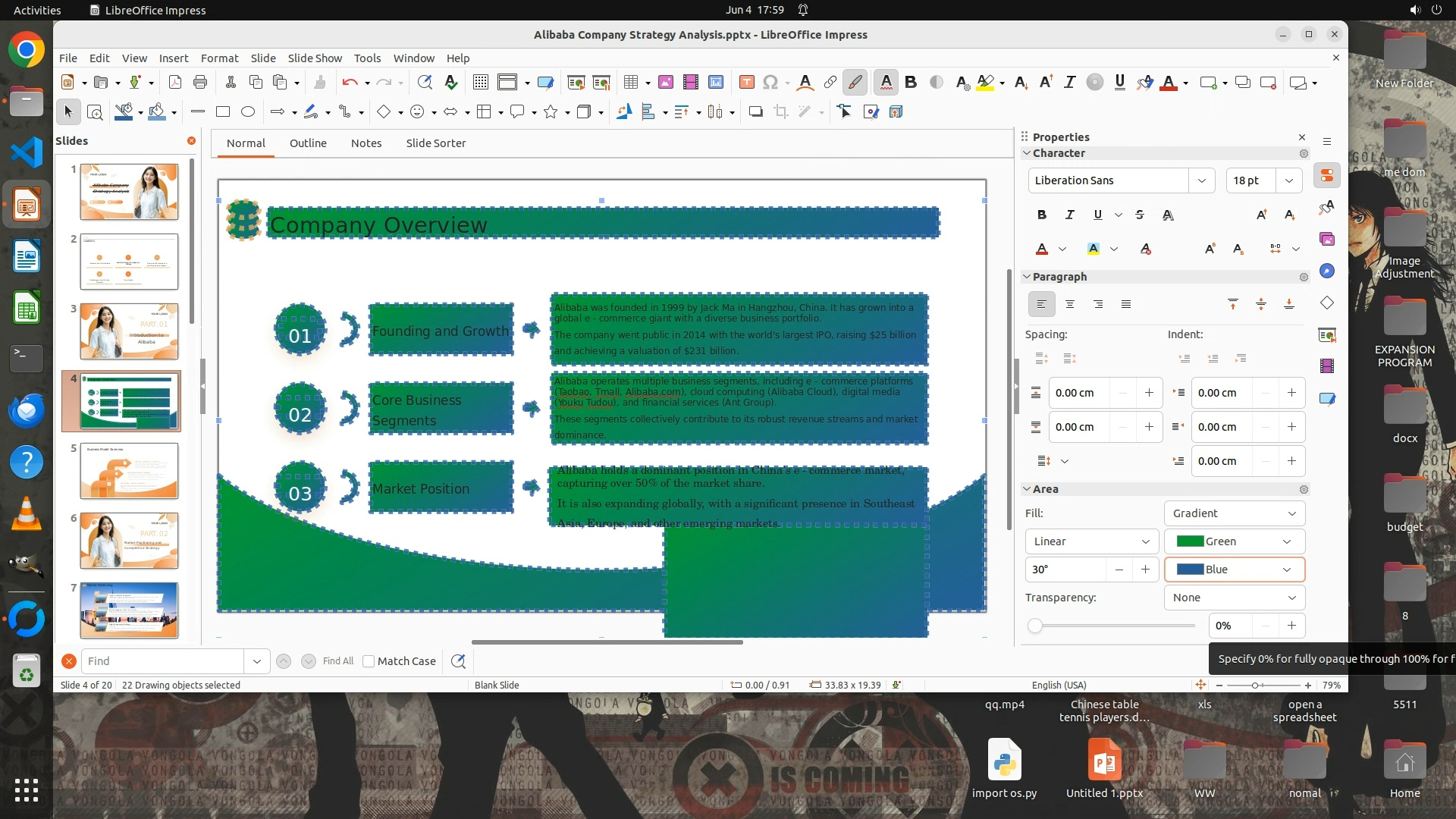Image resolution: width=1456 pixels, height=819 pixels.
Task: Open the Fill type Gradient dropdown
Action: click(1234, 513)
